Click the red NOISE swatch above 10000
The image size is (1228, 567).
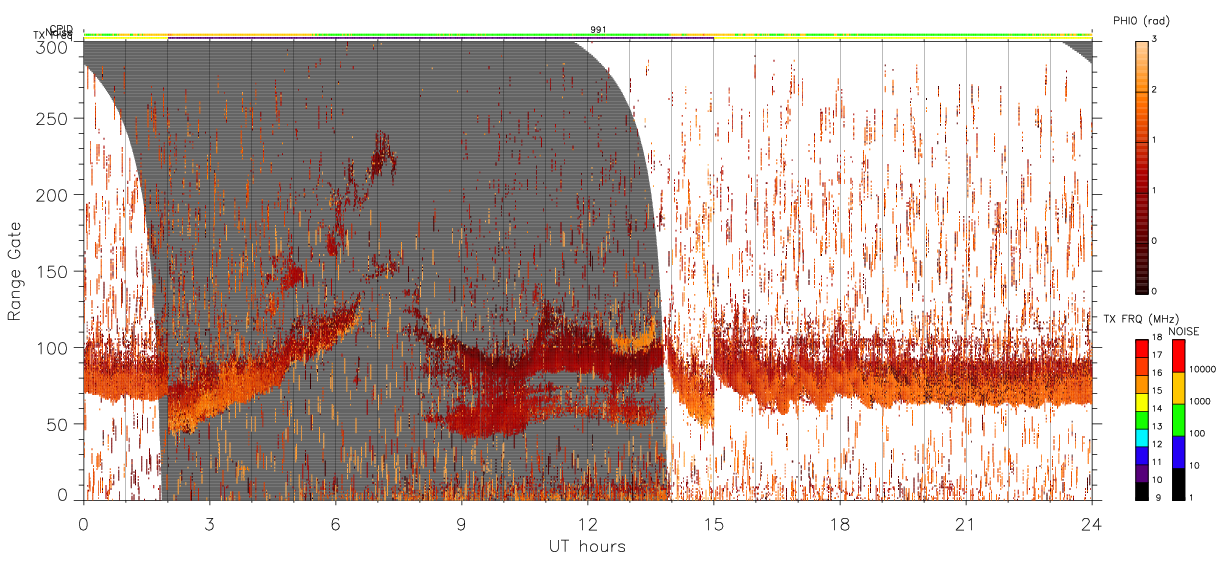coord(1179,356)
